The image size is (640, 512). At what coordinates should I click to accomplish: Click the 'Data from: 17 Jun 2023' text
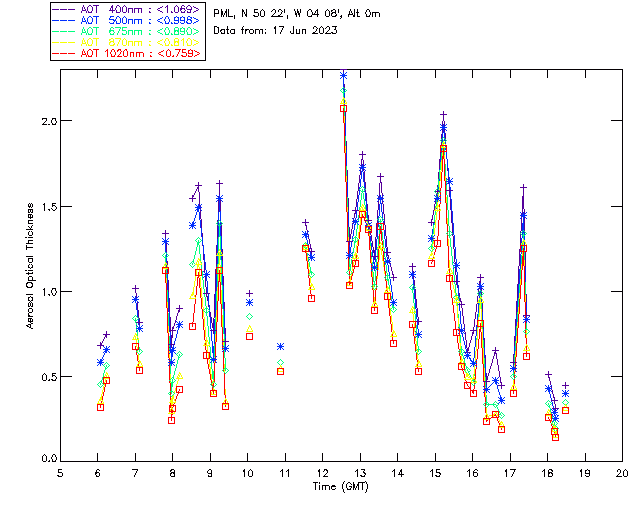pyautogui.click(x=275, y=30)
